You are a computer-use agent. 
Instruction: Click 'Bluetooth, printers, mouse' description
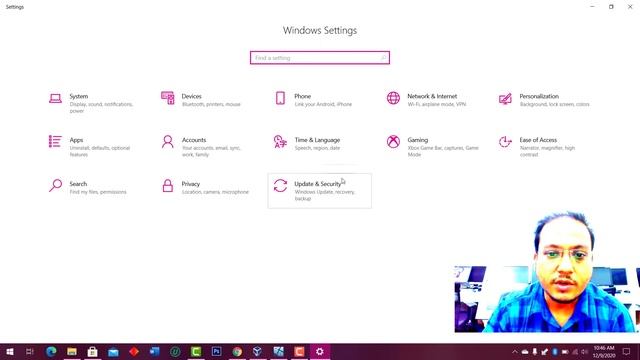(211, 104)
